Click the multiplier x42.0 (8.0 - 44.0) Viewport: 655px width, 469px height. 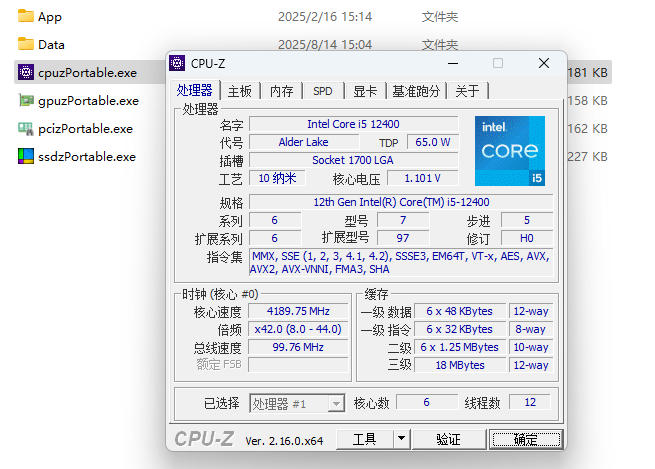[x=298, y=329]
